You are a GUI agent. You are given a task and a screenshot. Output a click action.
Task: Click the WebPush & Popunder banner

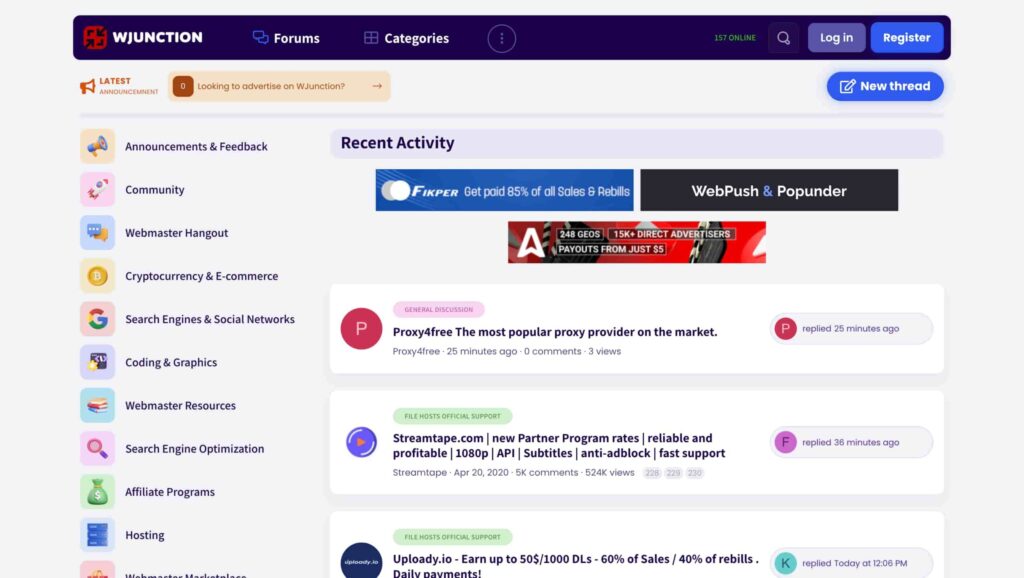pyautogui.click(x=769, y=190)
